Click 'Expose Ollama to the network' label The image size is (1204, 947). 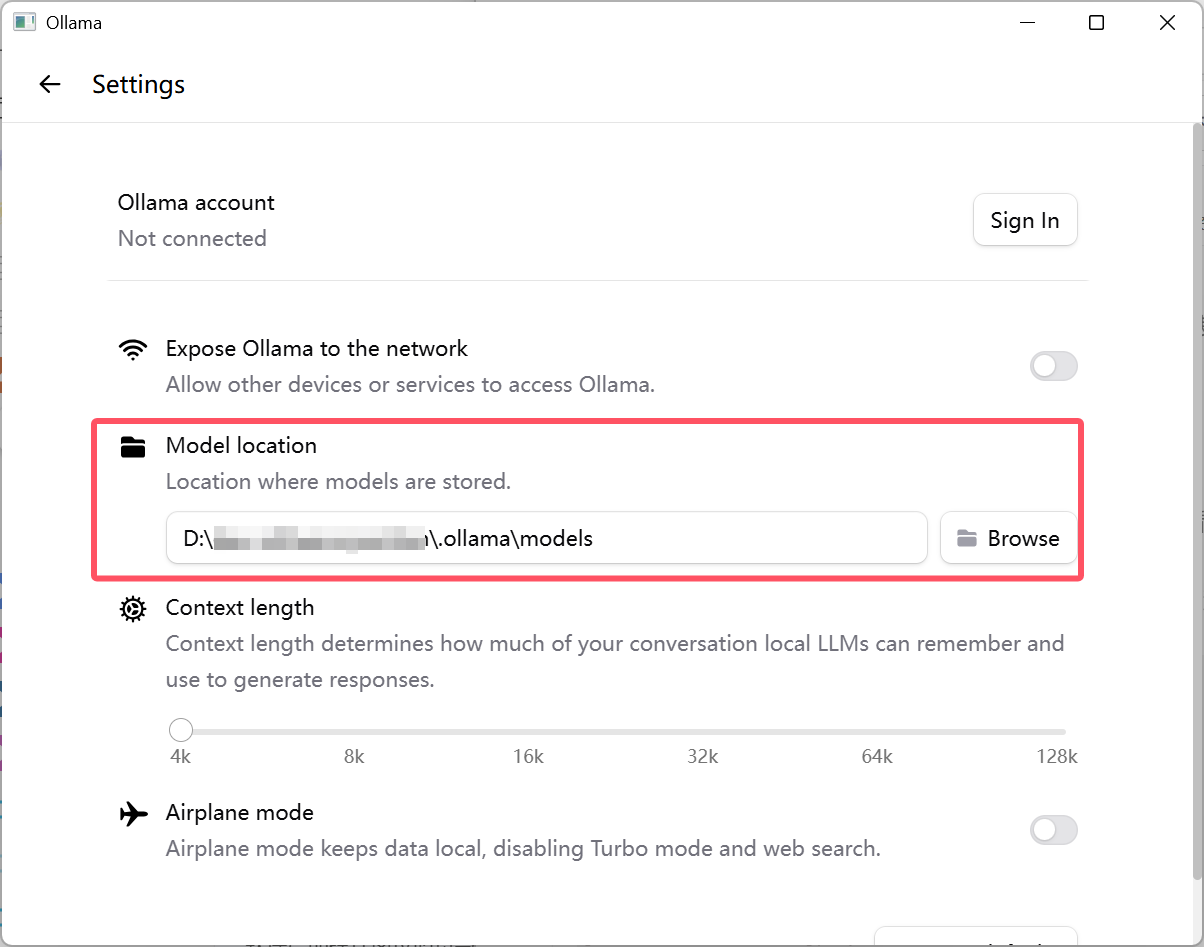317,349
